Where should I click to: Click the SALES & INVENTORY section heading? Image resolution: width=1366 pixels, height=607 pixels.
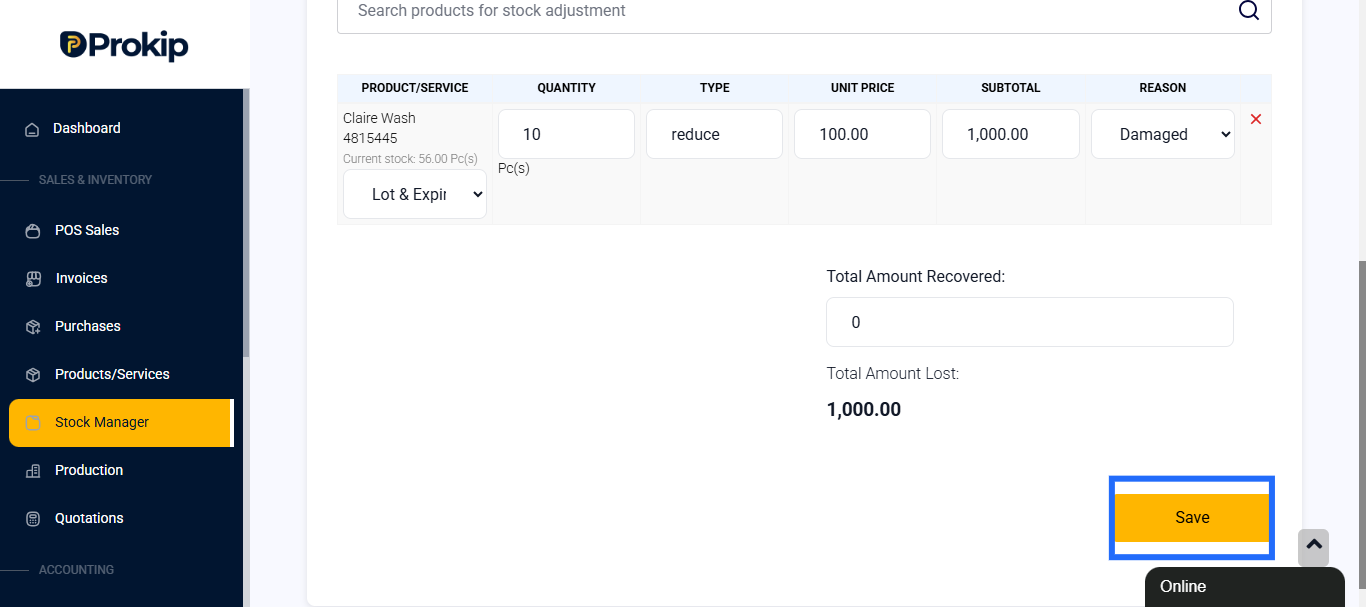95,180
